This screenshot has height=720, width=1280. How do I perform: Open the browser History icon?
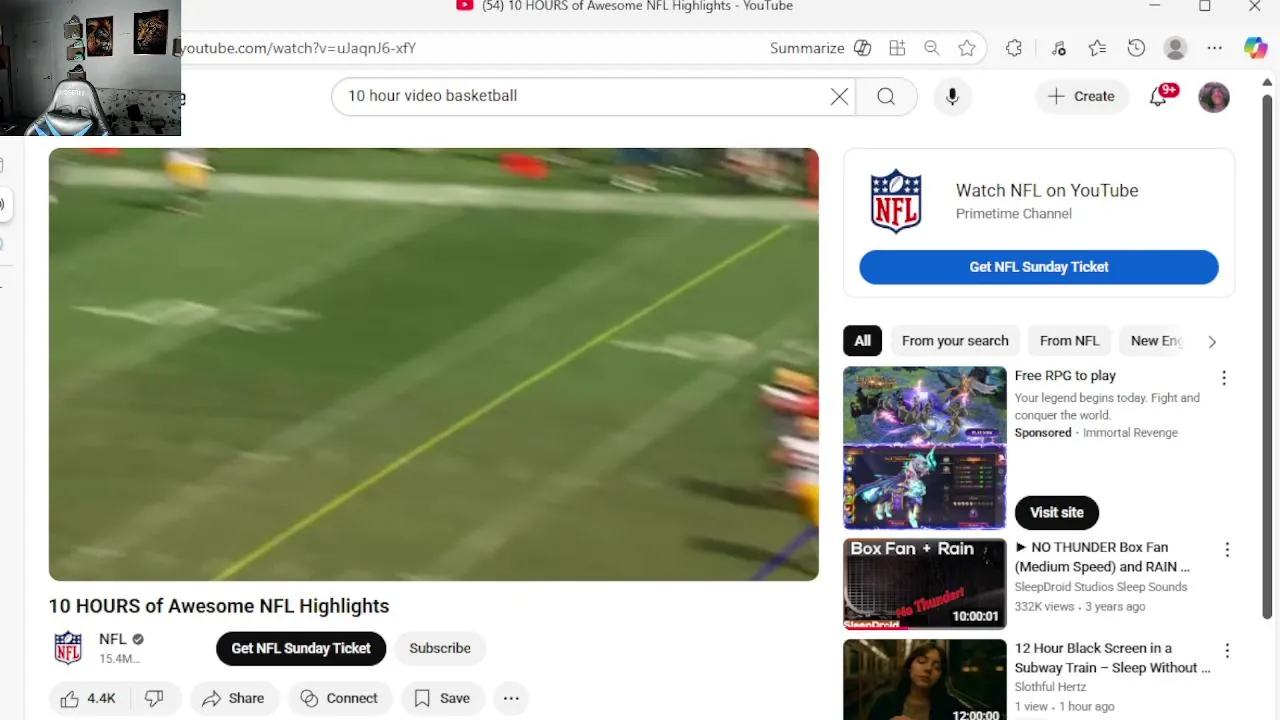[1136, 48]
